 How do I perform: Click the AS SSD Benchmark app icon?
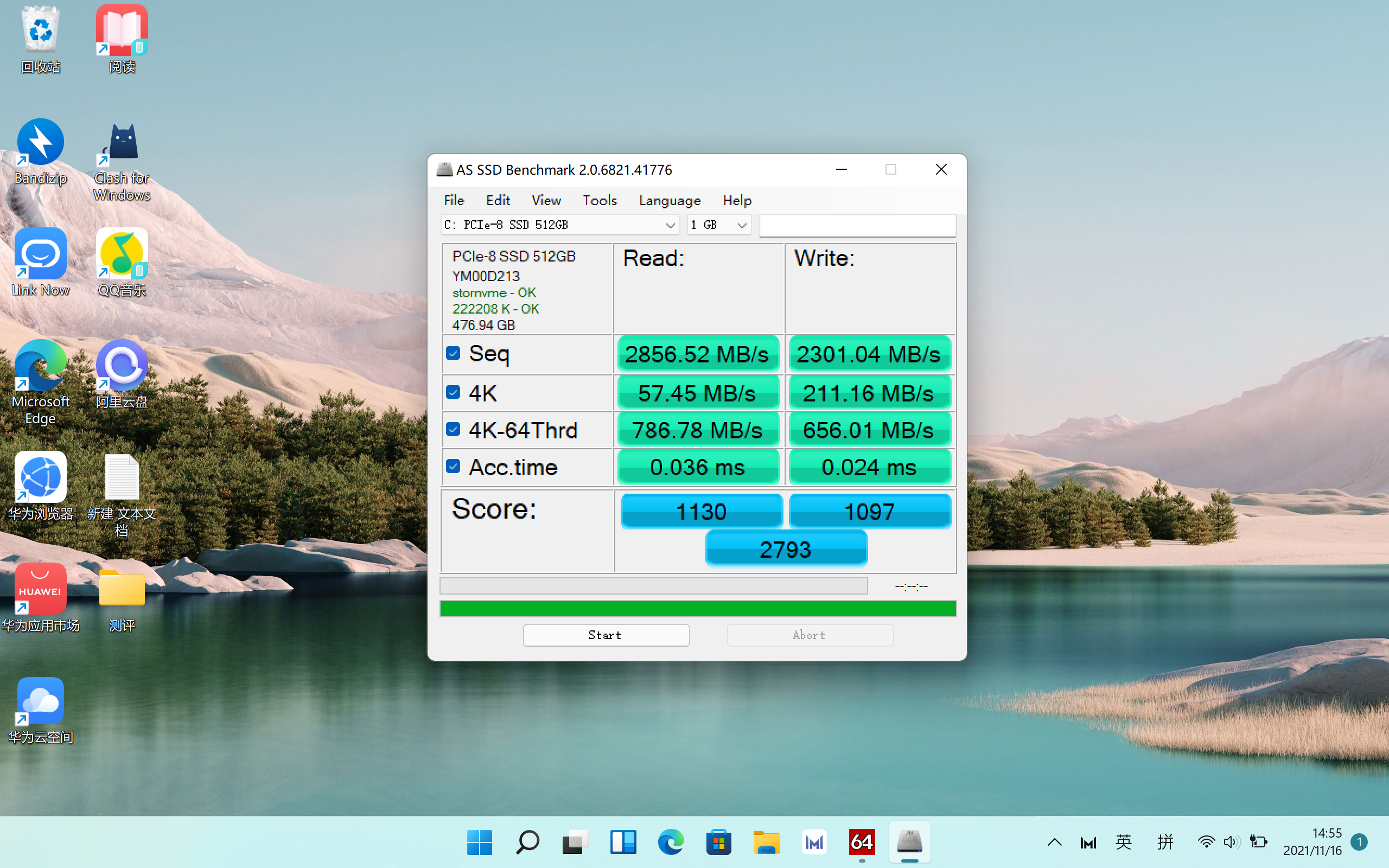tap(908, 841)
